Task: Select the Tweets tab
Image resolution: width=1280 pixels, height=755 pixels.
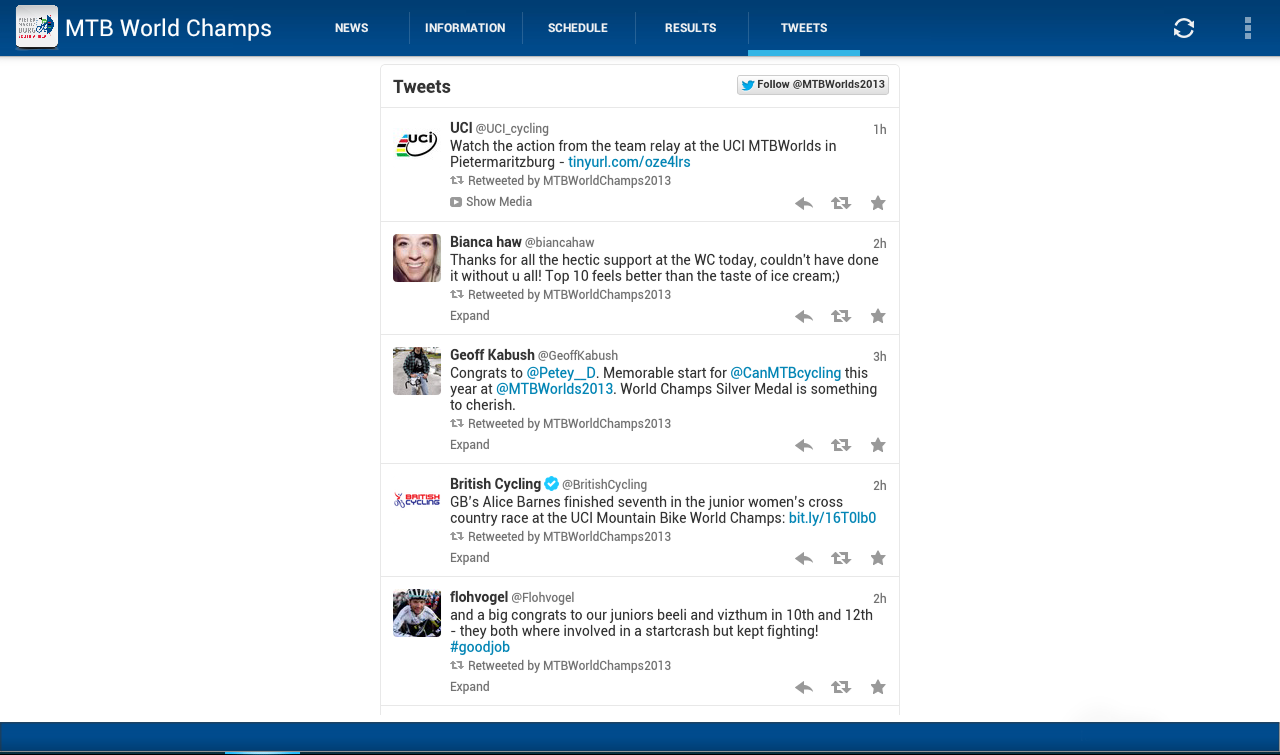Action: (x=804, y=28)
